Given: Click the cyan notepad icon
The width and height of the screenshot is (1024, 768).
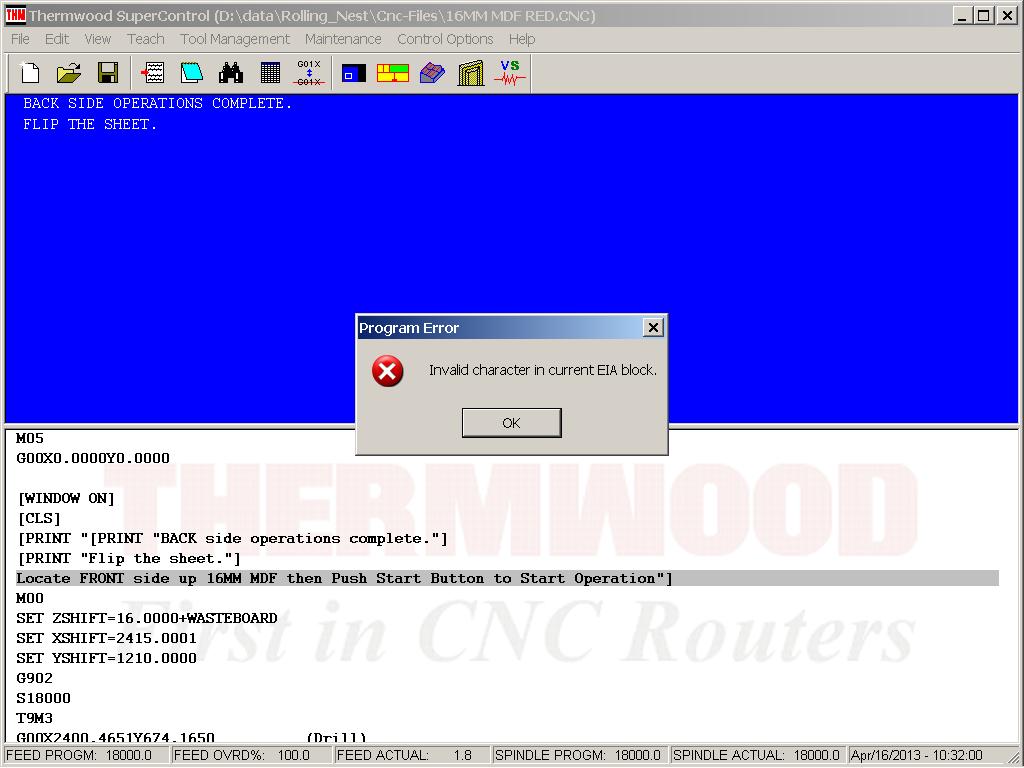Looking at the screenshot, I should pos(191,73).
